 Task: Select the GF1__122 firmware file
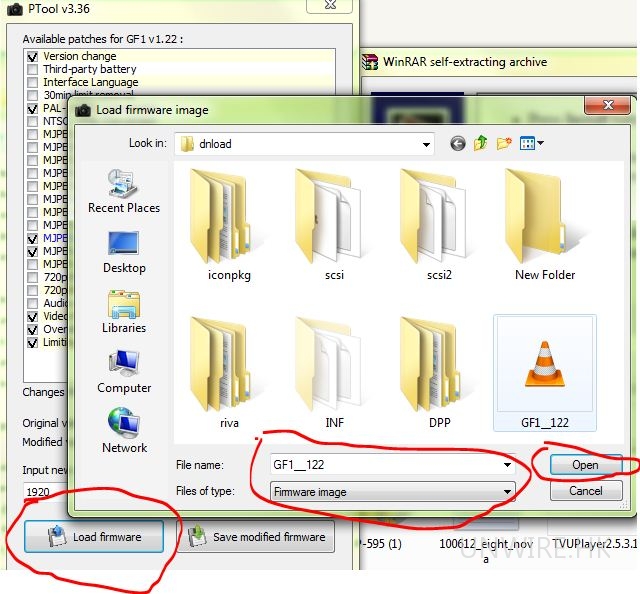[544, 372]
